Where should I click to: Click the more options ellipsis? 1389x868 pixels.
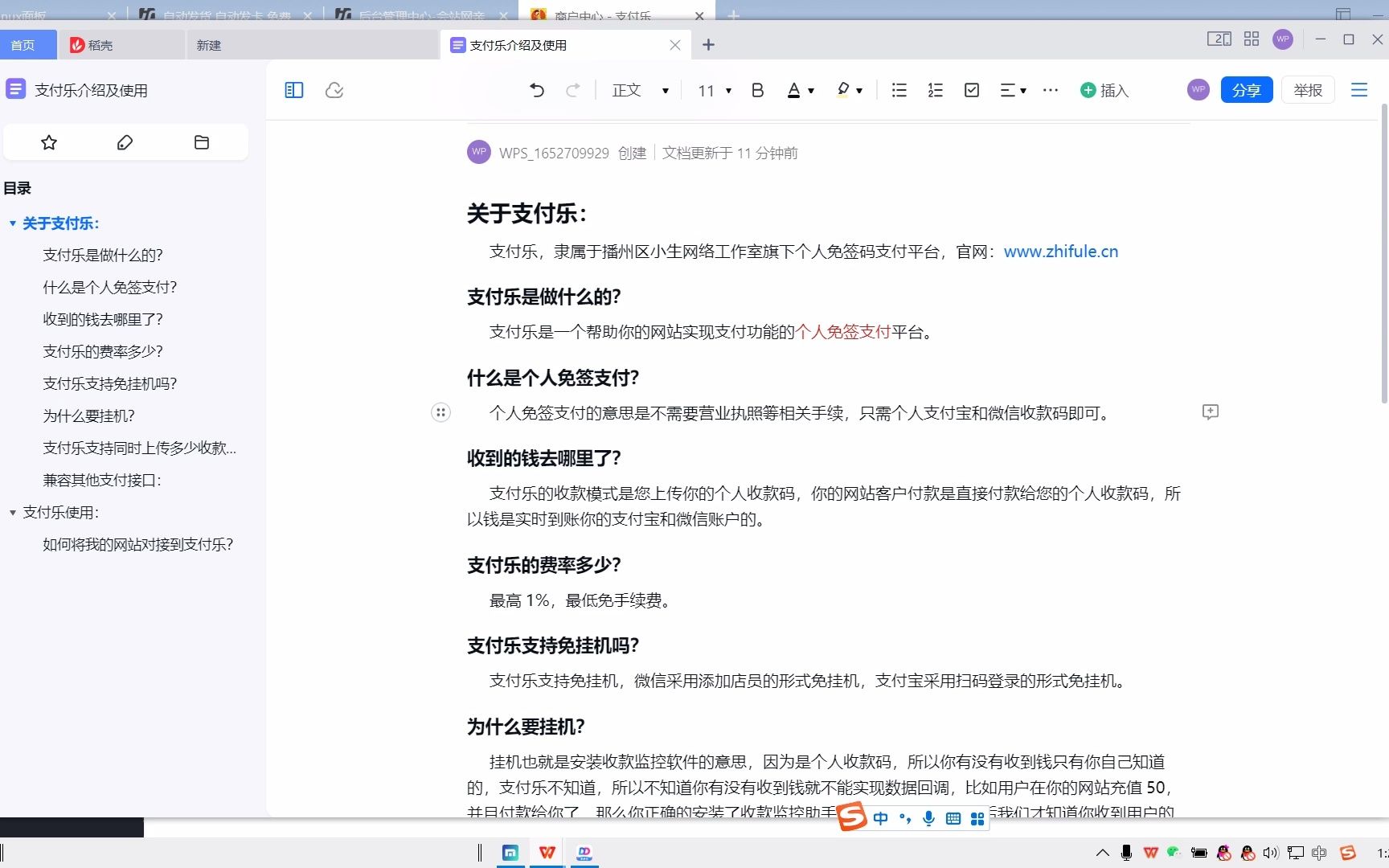1050,90
